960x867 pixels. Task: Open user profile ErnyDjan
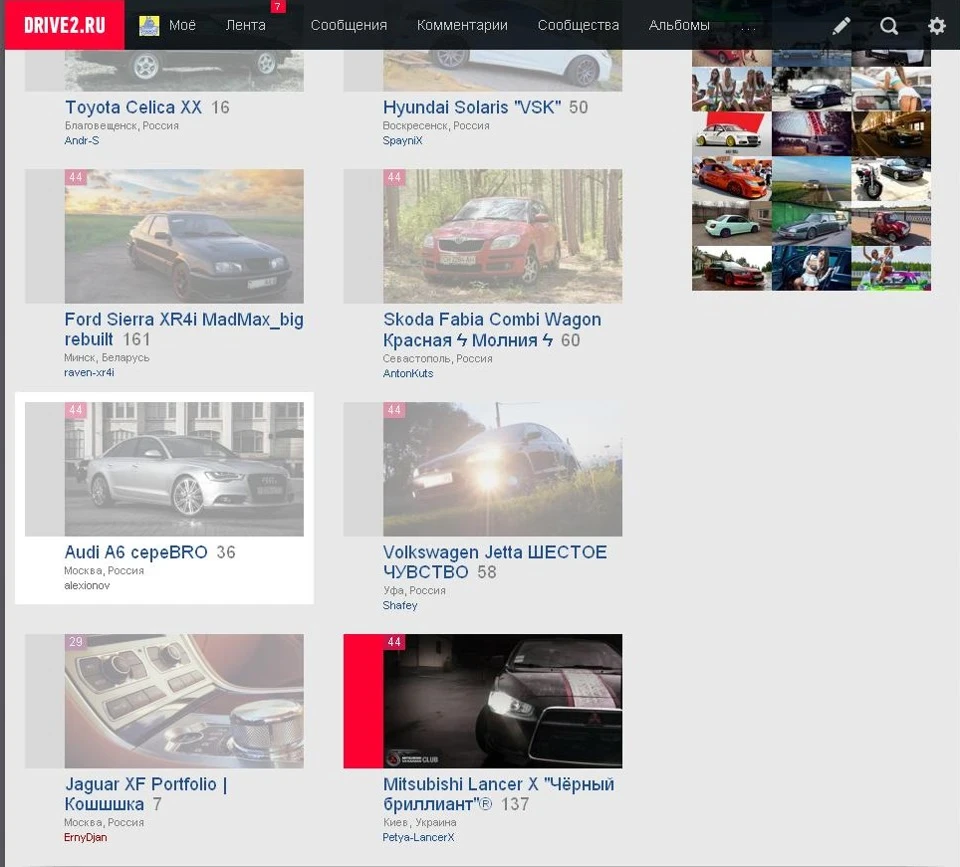(x=85, y=837)
